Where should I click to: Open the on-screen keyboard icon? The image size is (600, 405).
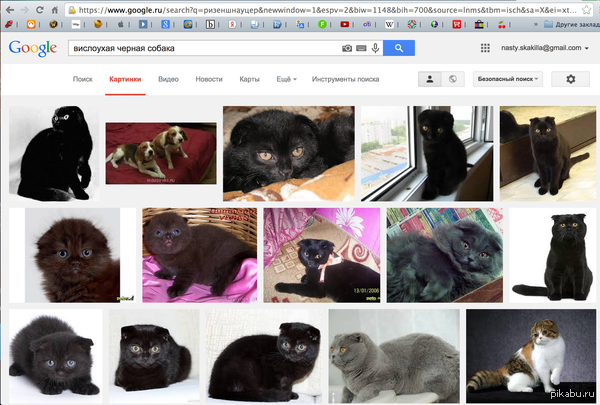tap(361, 48)
